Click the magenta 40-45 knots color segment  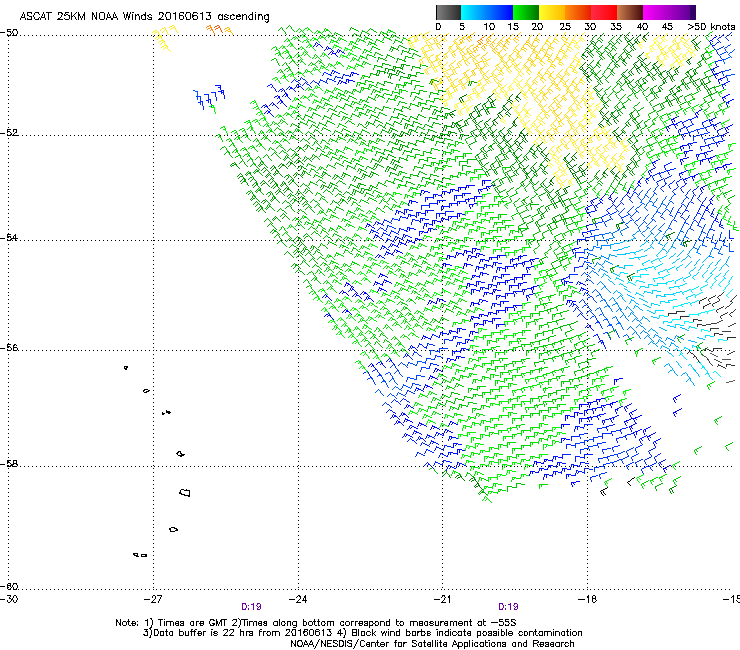click(x=656, y=12)
